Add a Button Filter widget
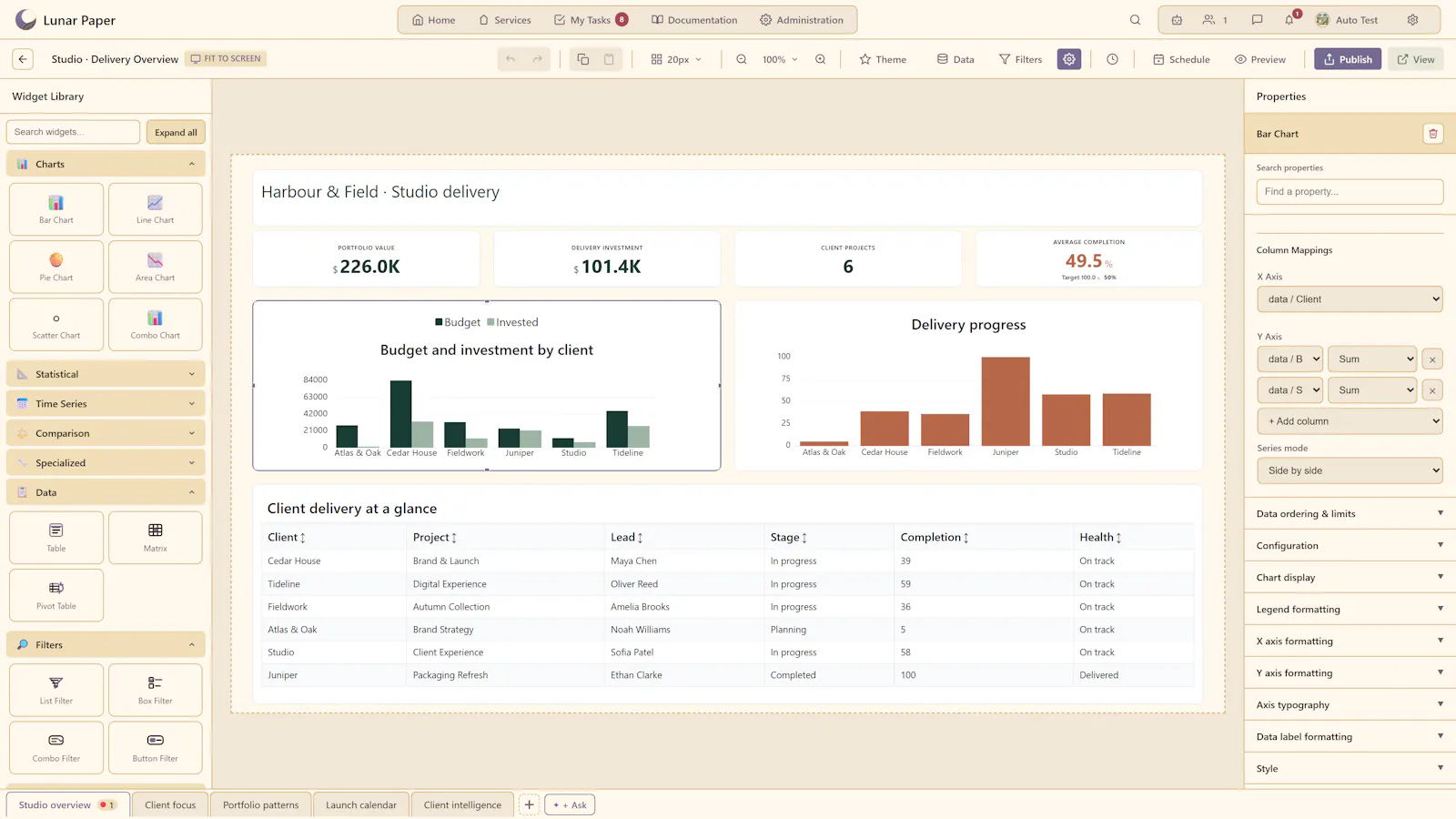 [x=156, y=747]
